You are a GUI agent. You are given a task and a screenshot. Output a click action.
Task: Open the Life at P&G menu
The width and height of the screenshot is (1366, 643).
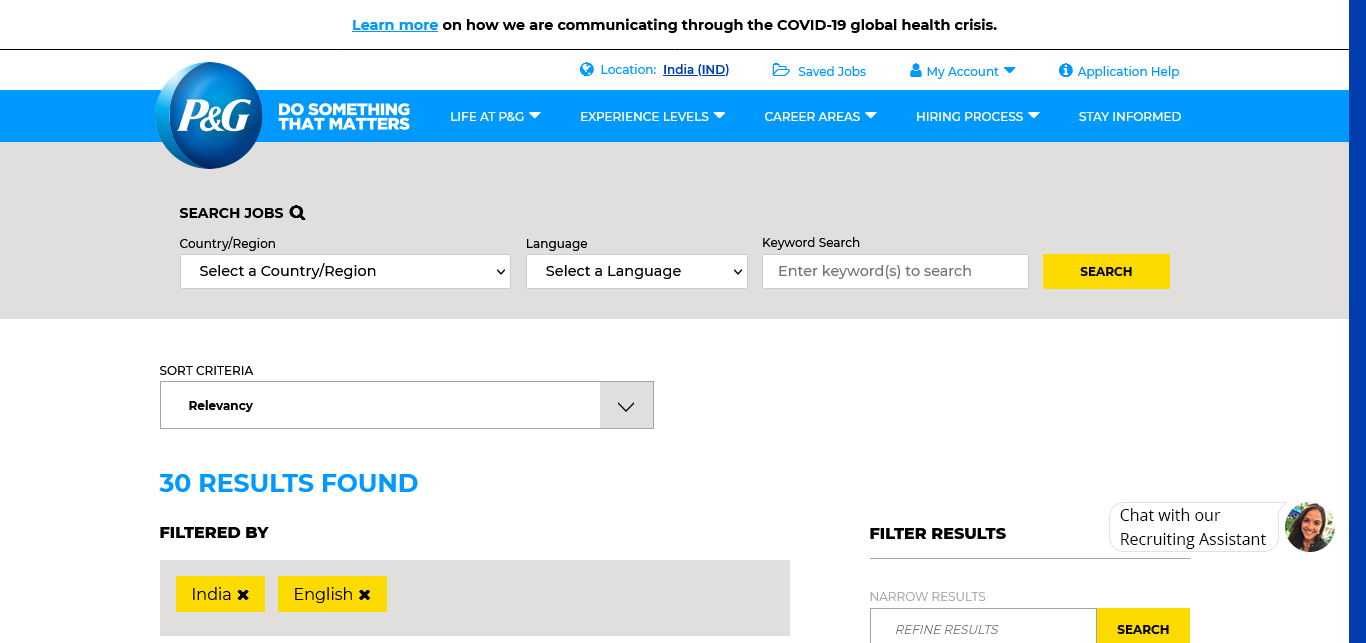pyautogui.click(x=495, y=116)
